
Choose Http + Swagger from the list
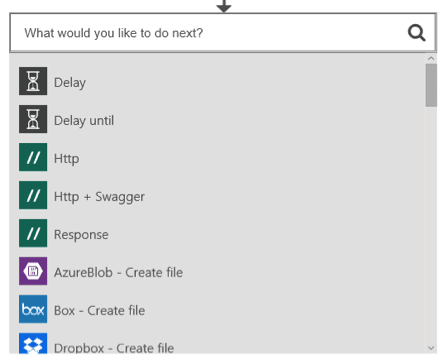(x=99, y=197)
